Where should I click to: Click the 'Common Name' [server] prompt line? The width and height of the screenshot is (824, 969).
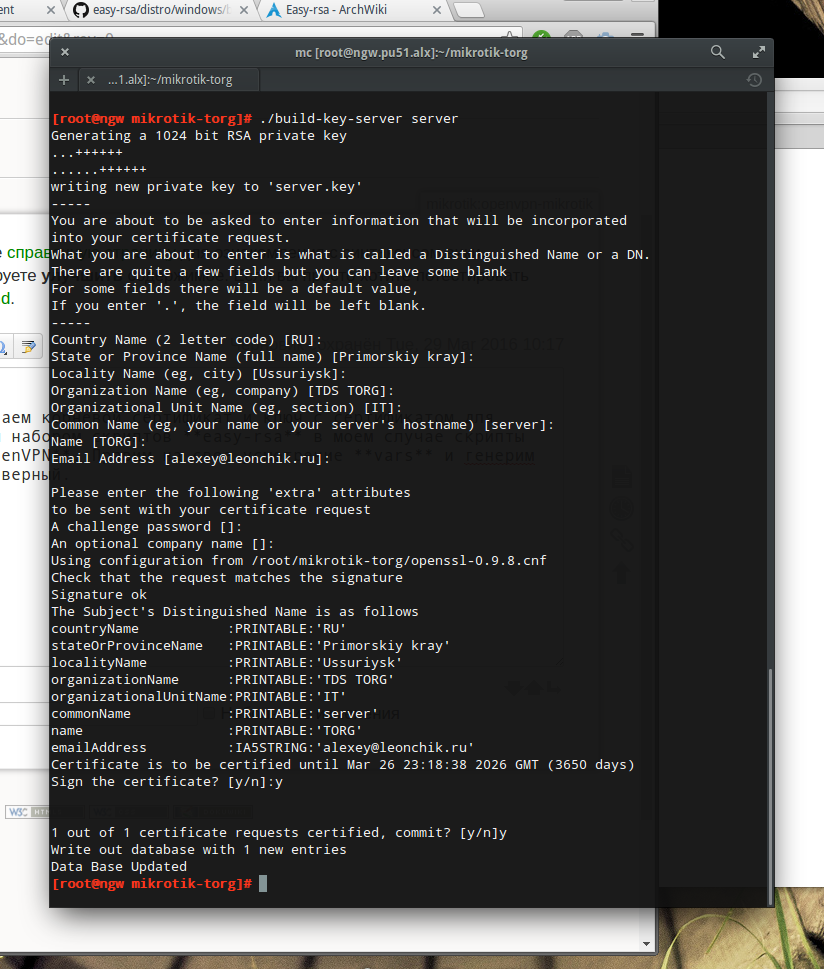[302, 425]
